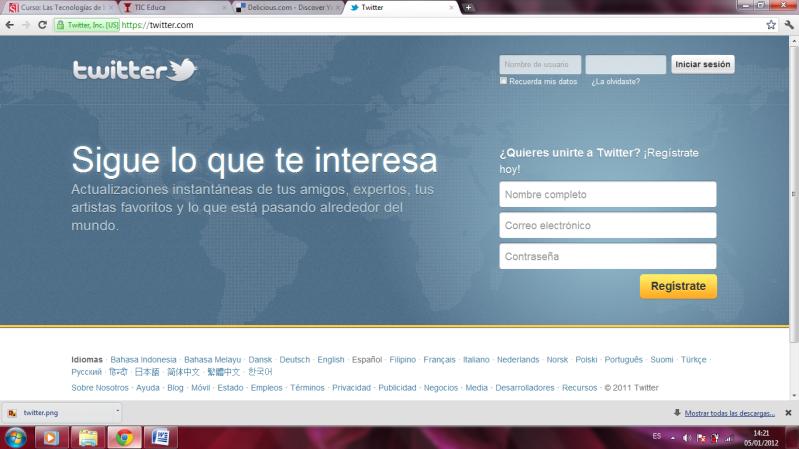Open the ¿La olvidaste? link
Screen dimensions: 799x449
point(615,82)
